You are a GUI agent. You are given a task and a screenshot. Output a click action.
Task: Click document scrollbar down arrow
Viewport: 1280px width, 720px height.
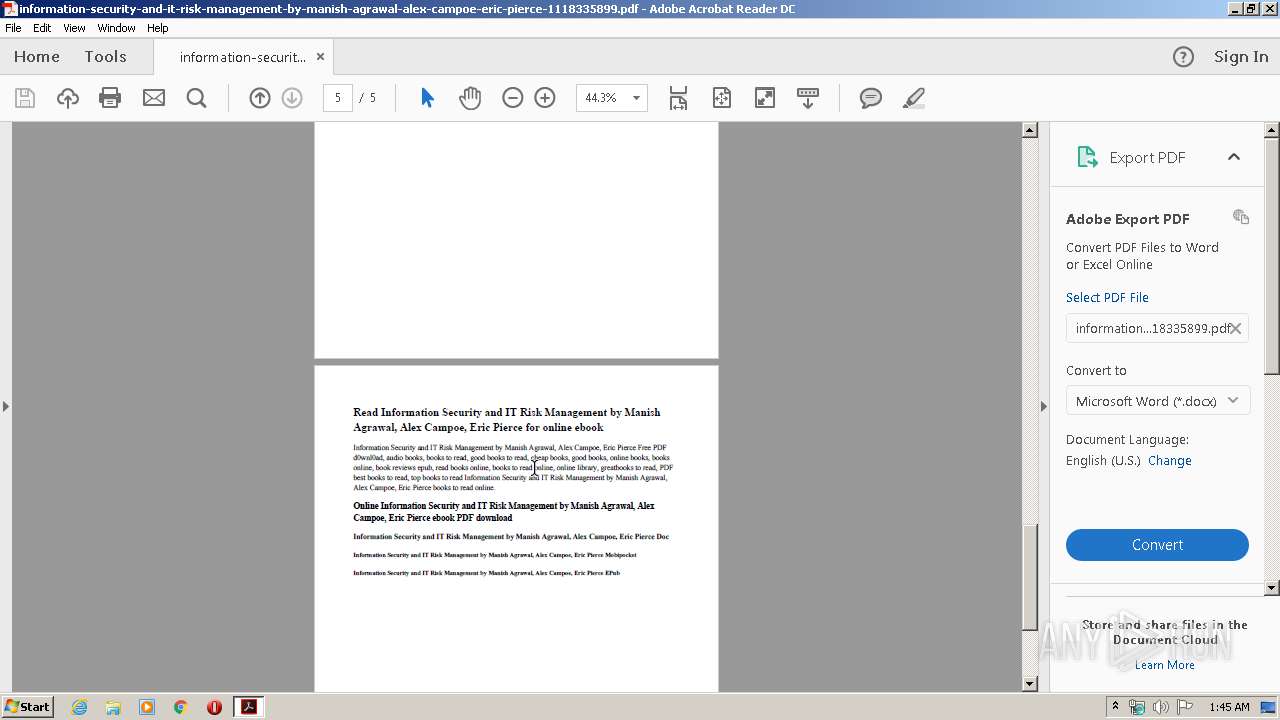[x=1030, y=684]
